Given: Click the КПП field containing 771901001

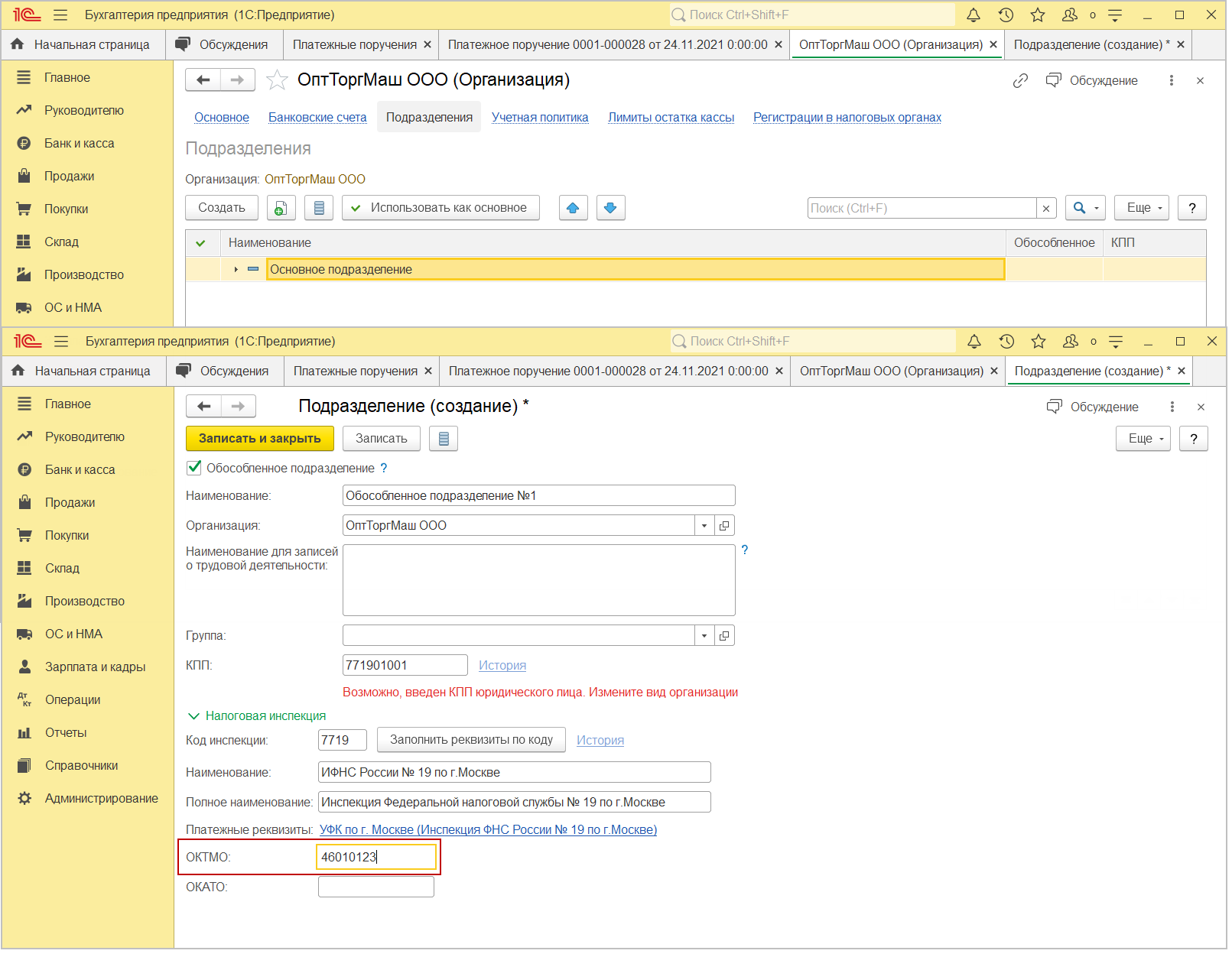Looking at the screenshot, I should point(405,665).
